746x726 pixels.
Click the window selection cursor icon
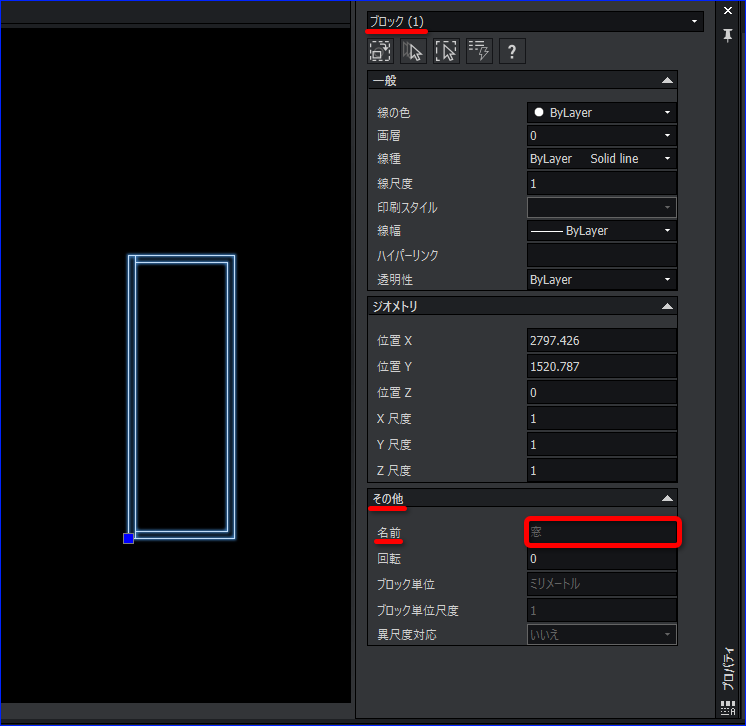click(x=446, y=51)
